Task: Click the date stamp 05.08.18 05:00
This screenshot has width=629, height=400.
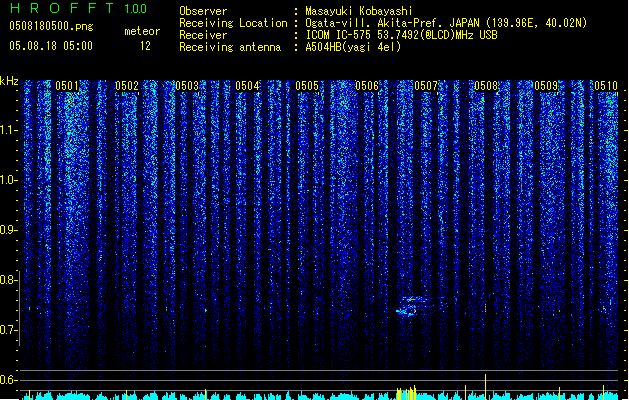Action: click(x=51, y=46)
